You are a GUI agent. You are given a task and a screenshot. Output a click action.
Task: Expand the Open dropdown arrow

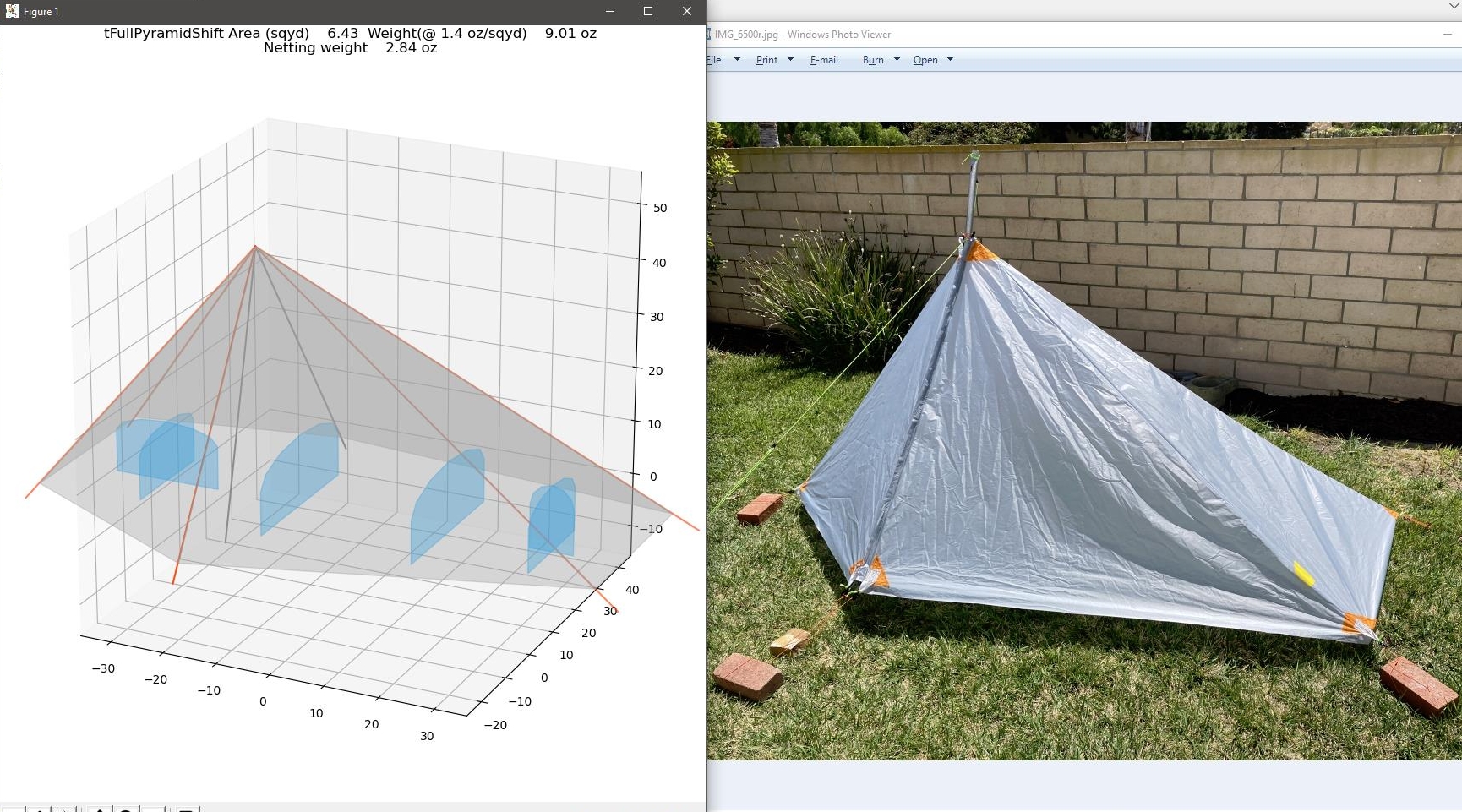(x=951, y=59)
